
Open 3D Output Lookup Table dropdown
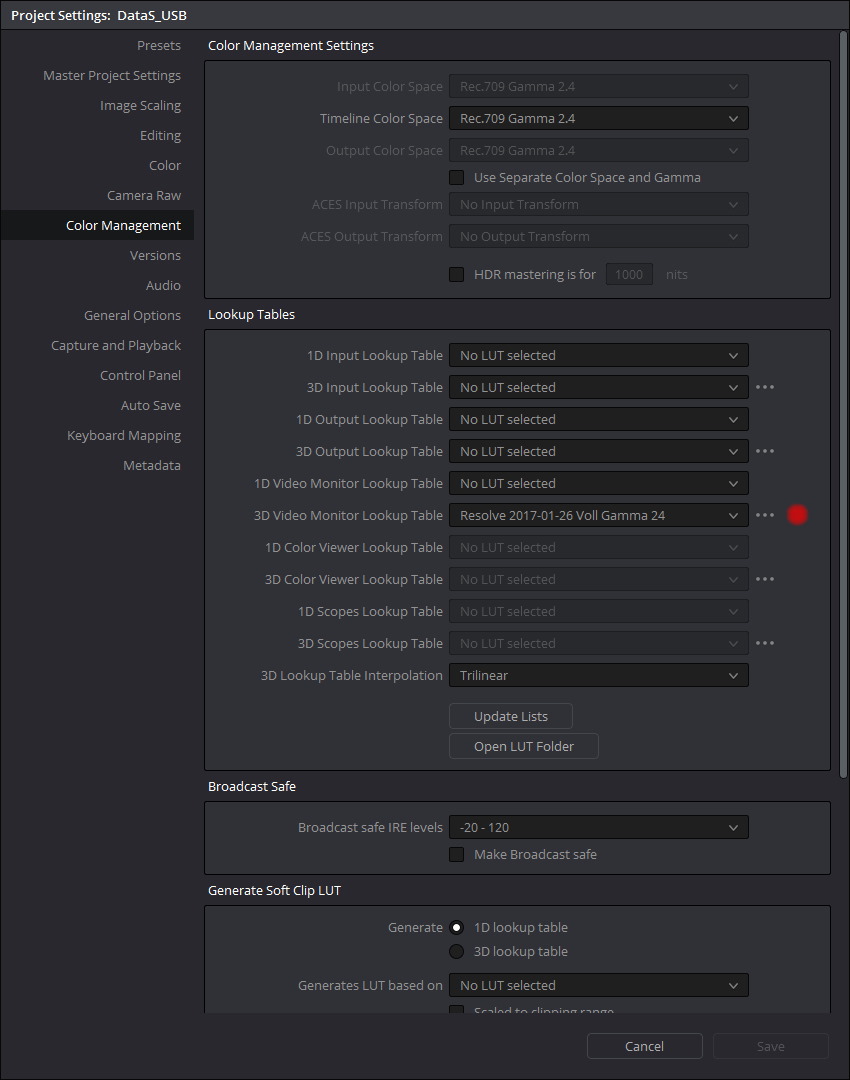point(599,451)
